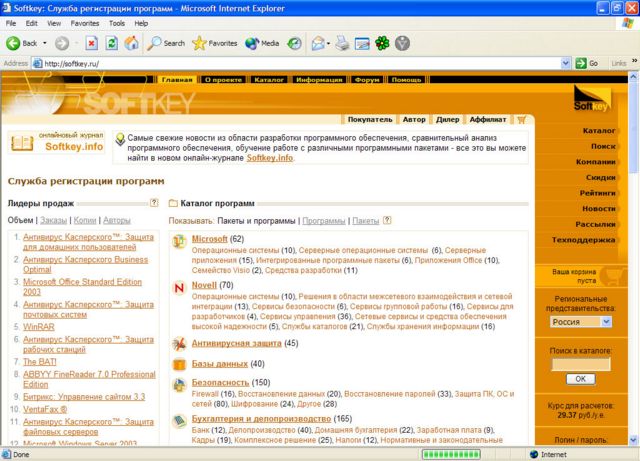640x461 pixels.
Task: Click the Mail envelope toolbar icon
Action: point(318,43)
